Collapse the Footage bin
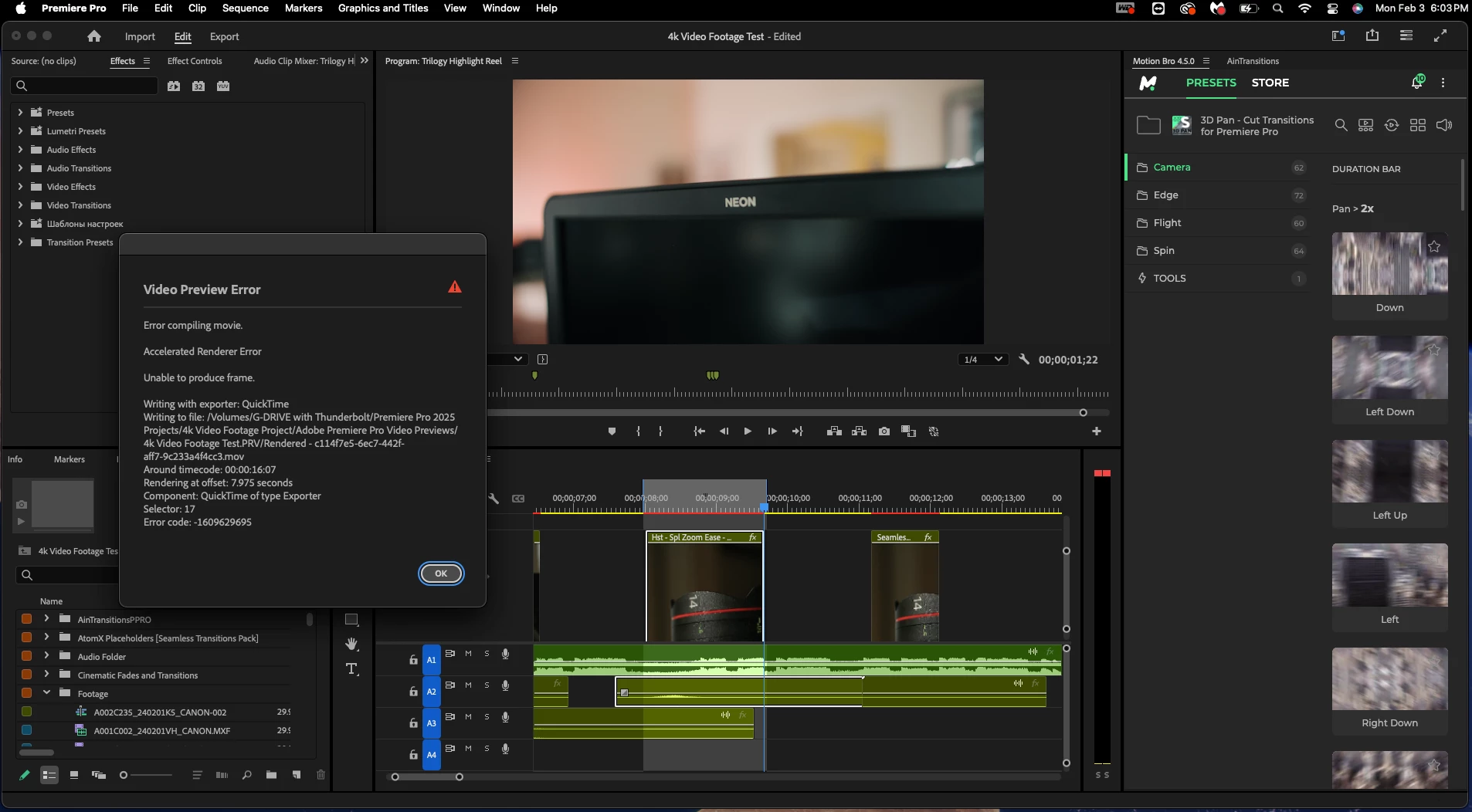Image resolution: width=1472 pixels, height=812 pixels. click(x=46, y=693)
